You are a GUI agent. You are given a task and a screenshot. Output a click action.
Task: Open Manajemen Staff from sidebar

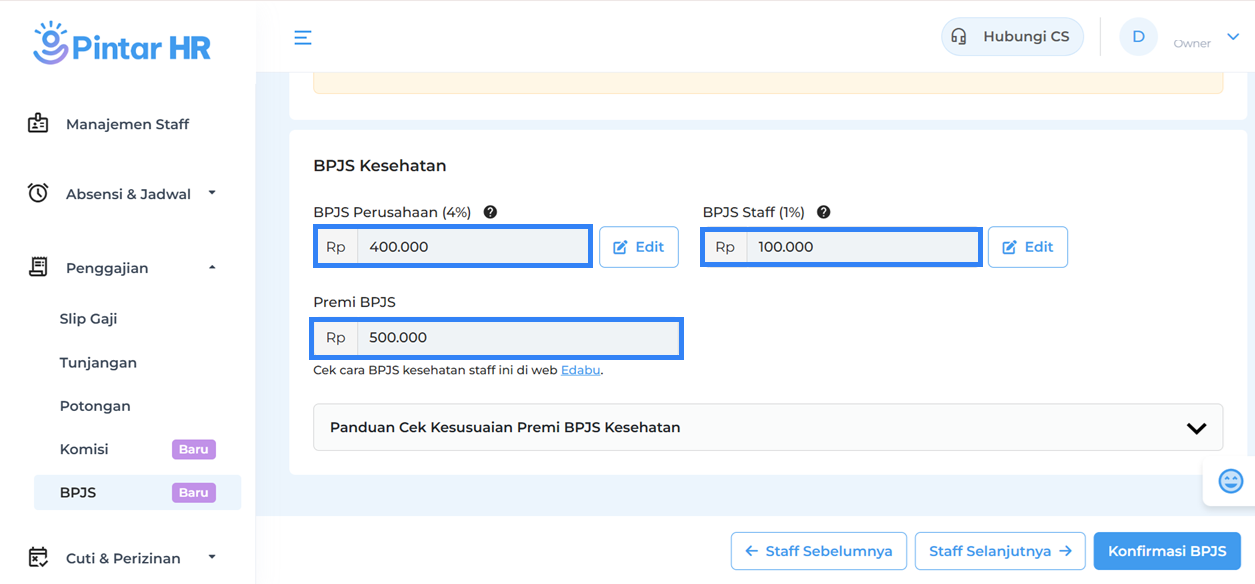pos(127,124)
